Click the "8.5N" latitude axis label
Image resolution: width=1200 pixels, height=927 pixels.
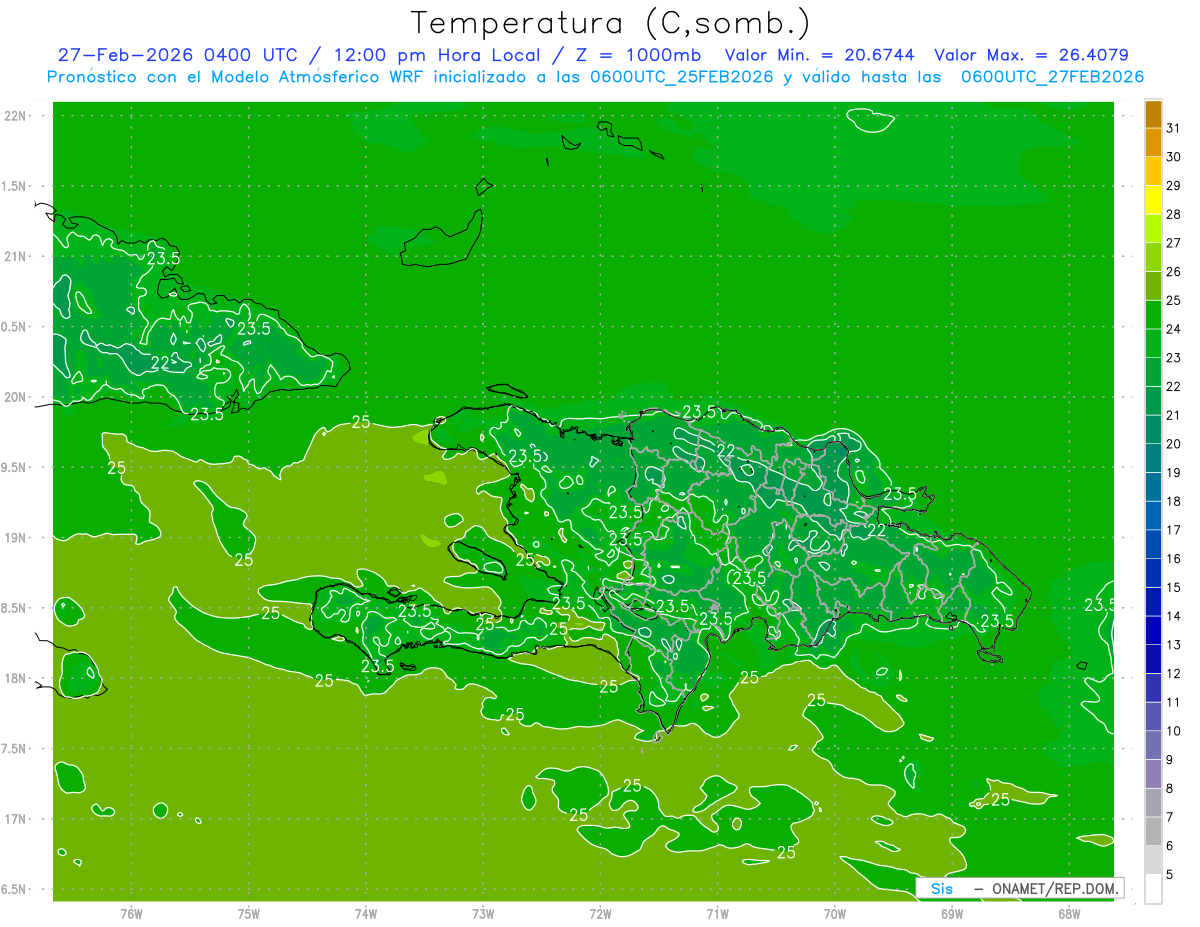pyautogui.click(x=15, y=608)
